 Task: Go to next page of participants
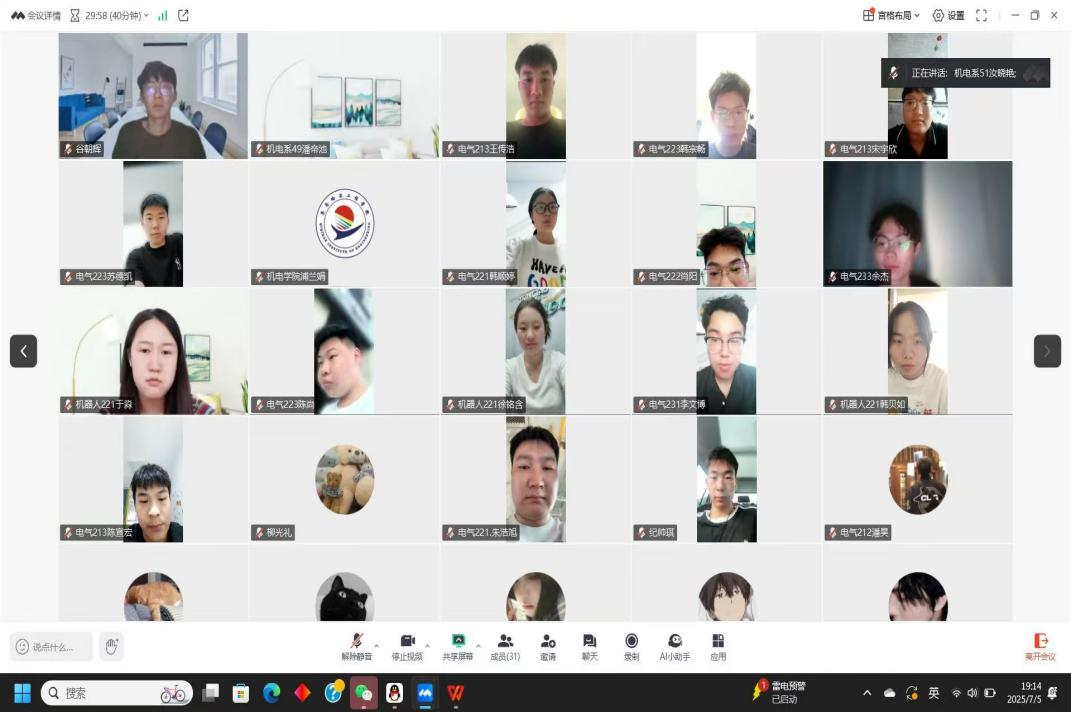click(x=1047, y=351)
